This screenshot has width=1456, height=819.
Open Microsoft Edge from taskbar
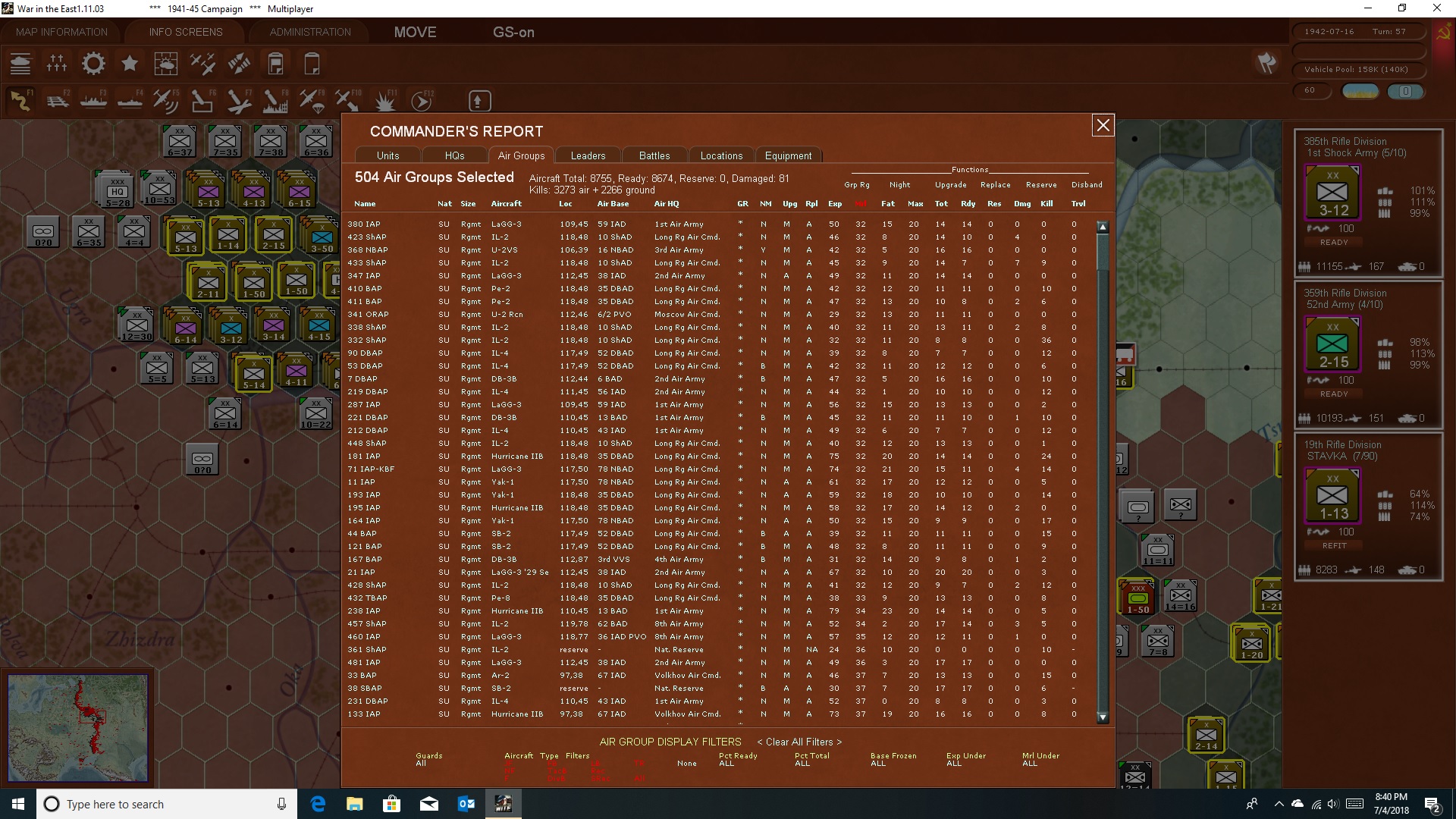(318, 804)
